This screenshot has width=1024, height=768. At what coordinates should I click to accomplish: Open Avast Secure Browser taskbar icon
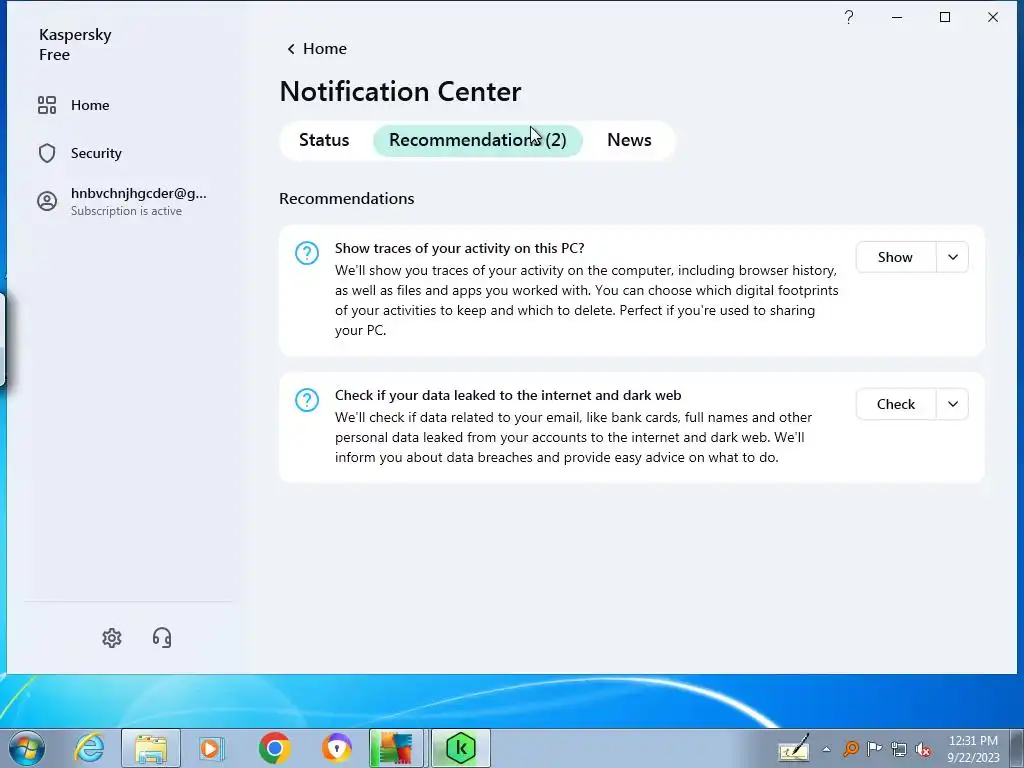pyautogui.click(x=336, y=748)
